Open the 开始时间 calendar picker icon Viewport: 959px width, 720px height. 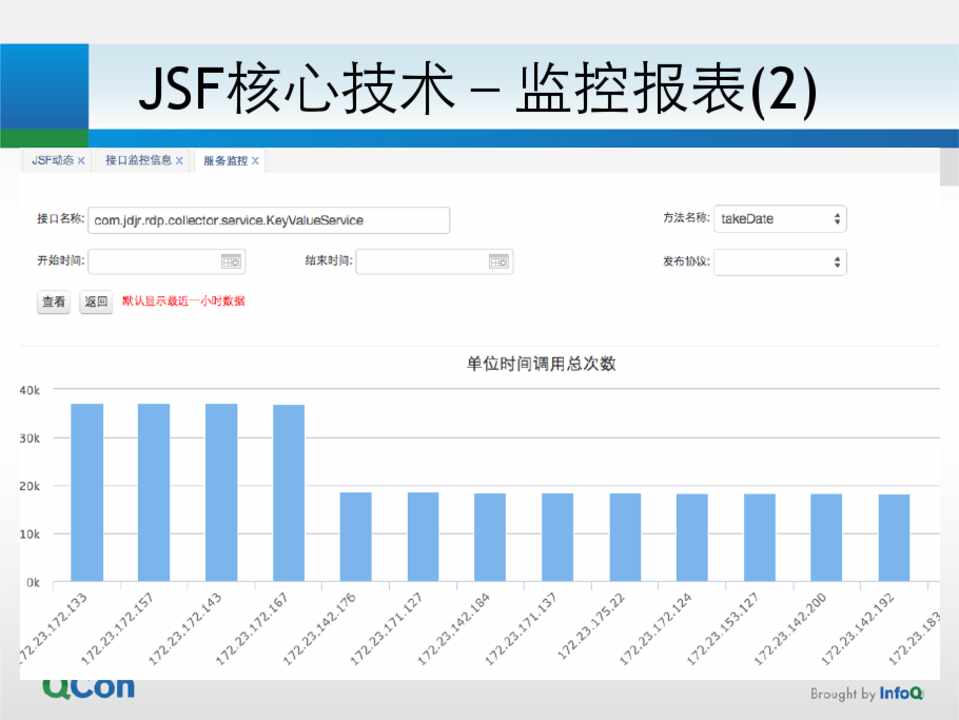[x=231, y=262]
